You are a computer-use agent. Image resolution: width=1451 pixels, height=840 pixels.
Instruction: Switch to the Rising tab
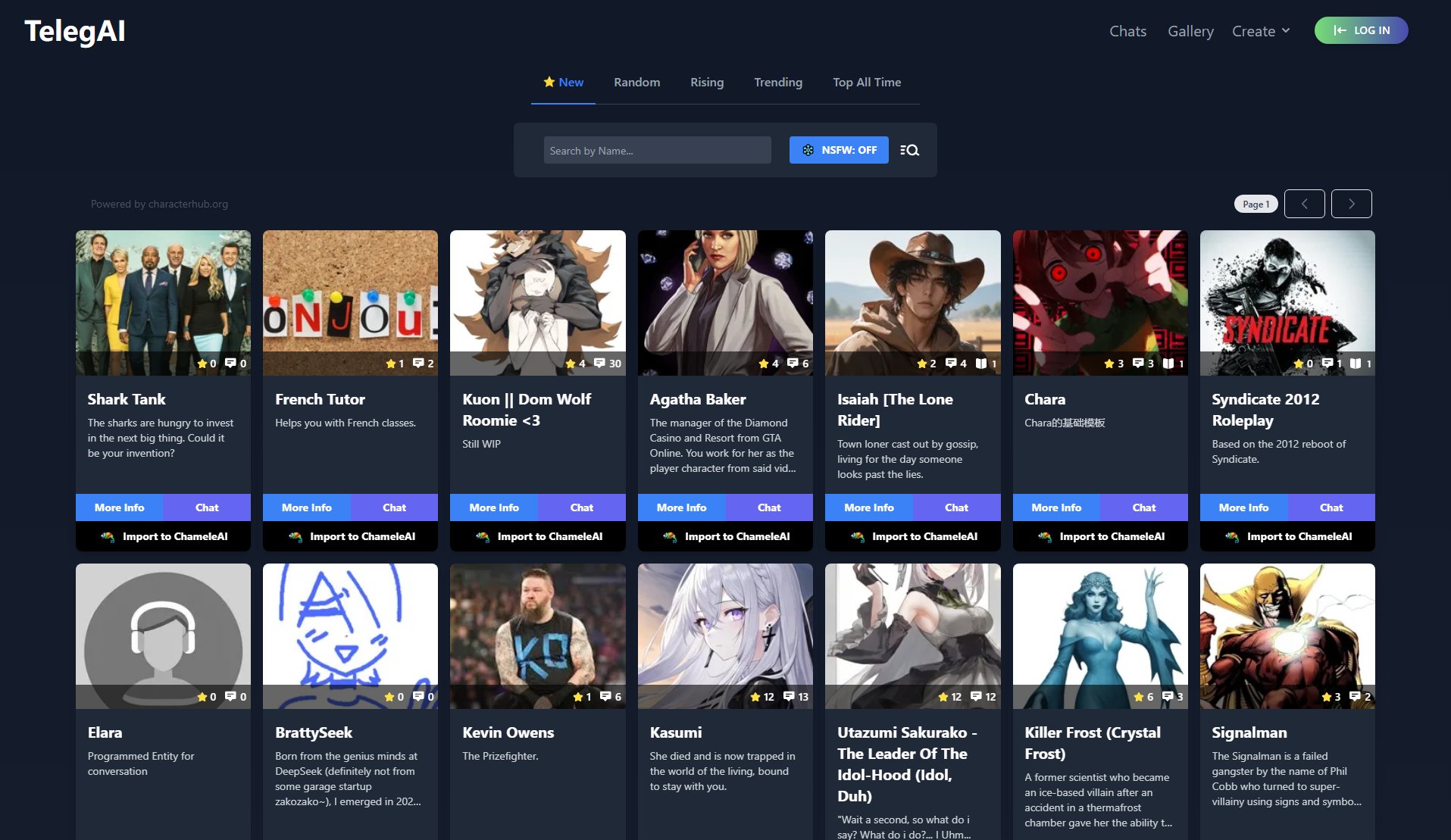coord(707,82)
